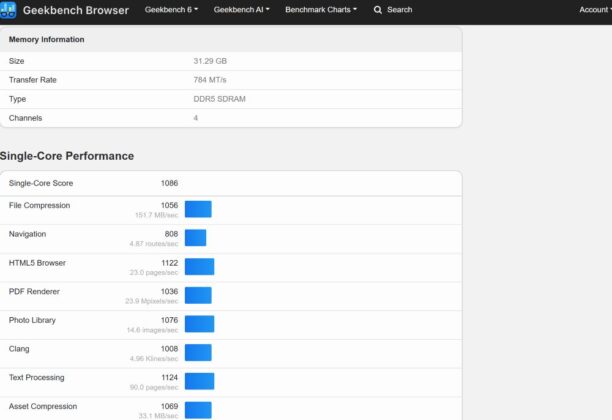Select the 23.9 Mpixels/sec subtext
This screenshot has height=420, width=612.
[151, 301]
